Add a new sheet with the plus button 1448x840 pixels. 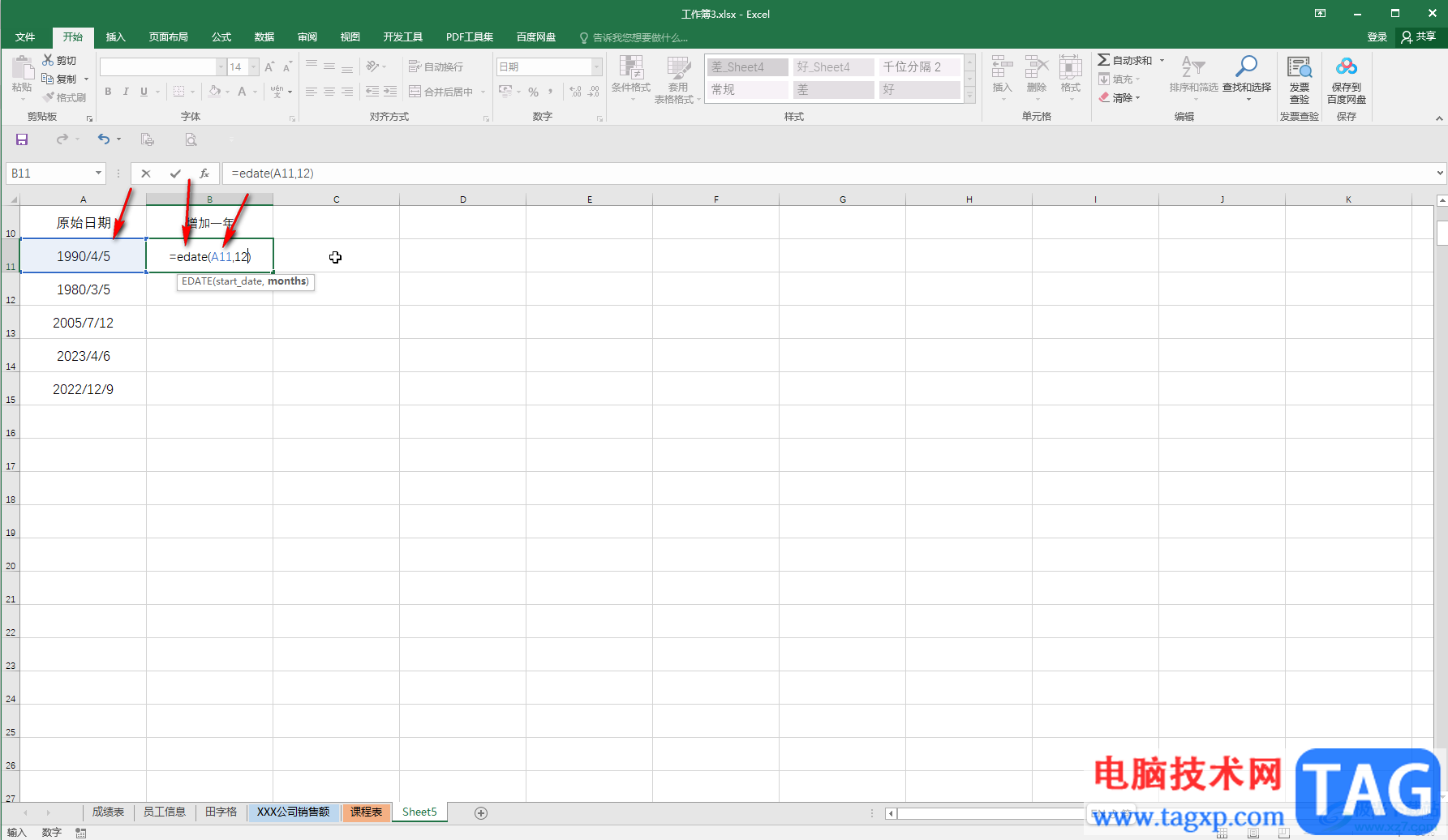481,812
